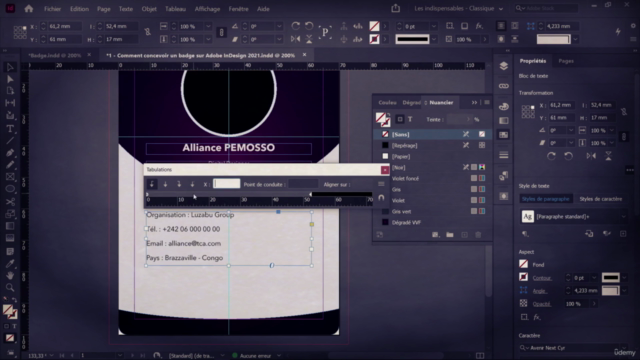This screenshot has width=640, height=360.
Task: Select reference point locator in Properties
Action: coord(528,111)
